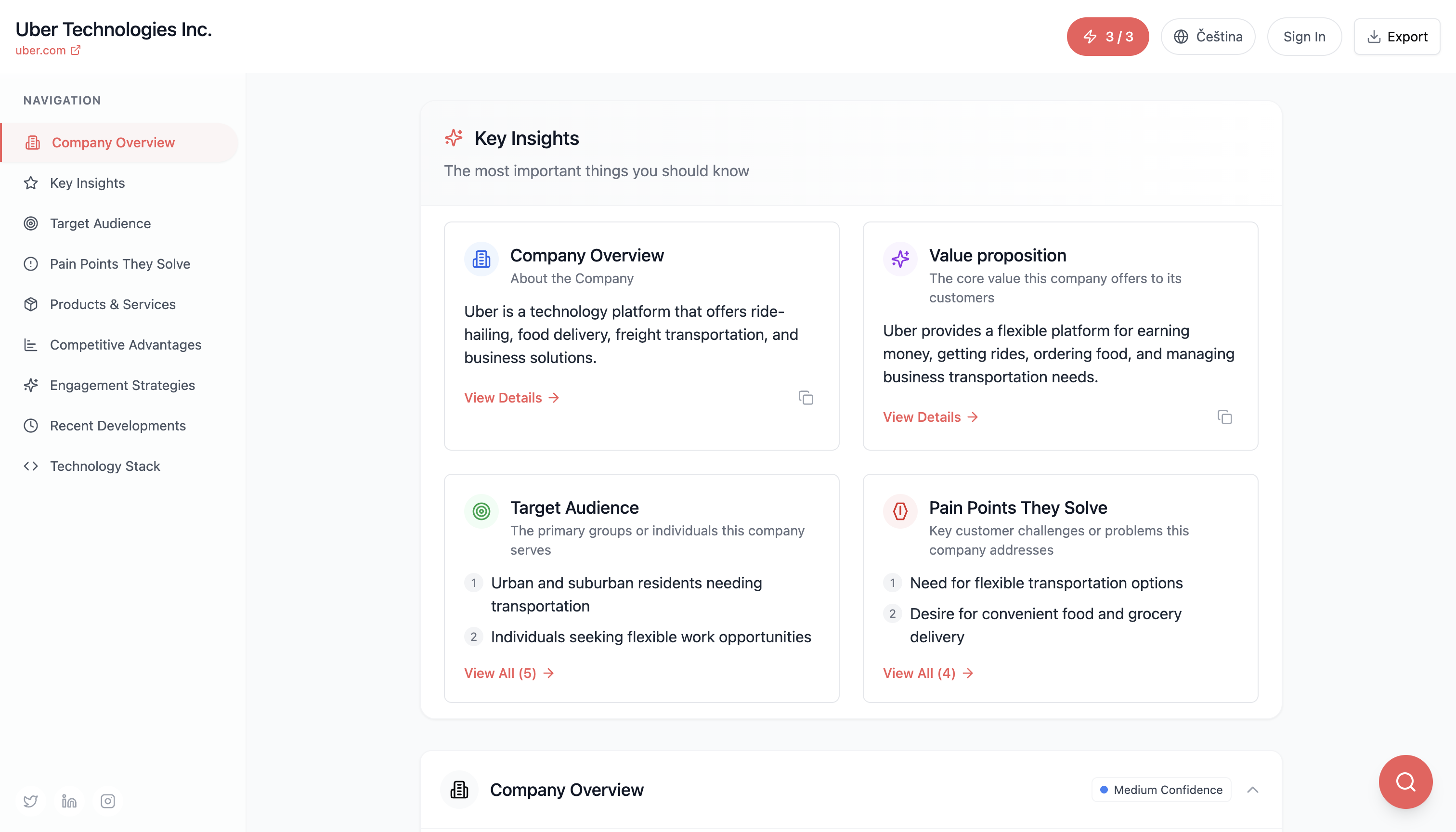Open the Export menu button
This screenshot has height=832, width=1456.
1397,37
